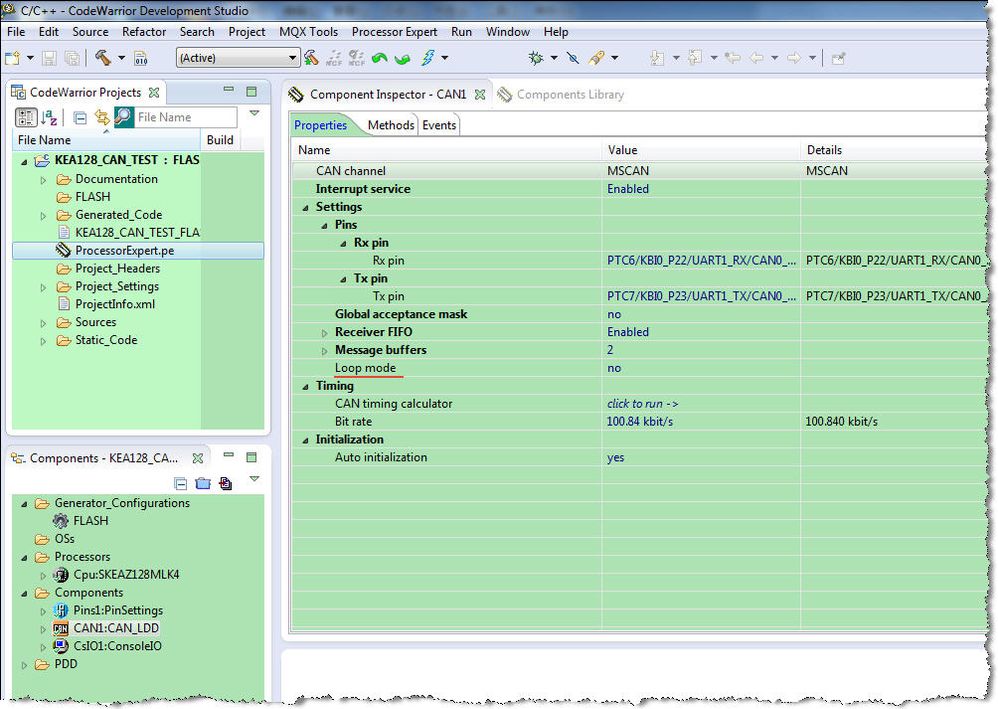The image size is (998, 709).
Task: Expand the Receiver FIFO property group
Action: tap(324, 332)
